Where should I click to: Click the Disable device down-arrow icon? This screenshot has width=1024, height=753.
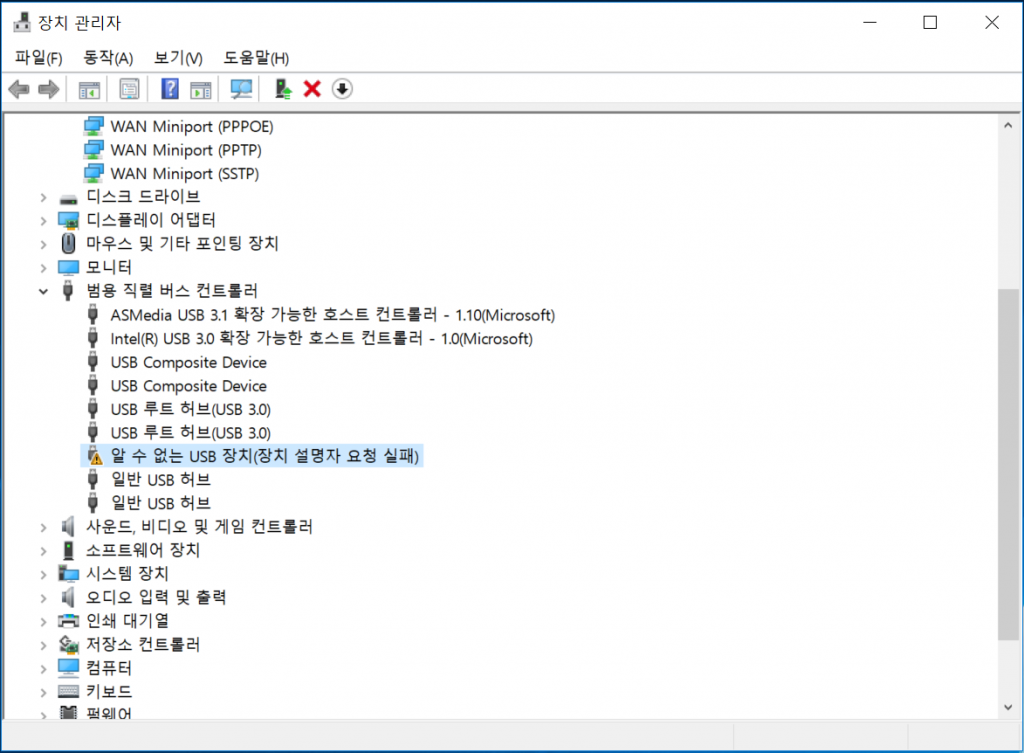point(342,89)
